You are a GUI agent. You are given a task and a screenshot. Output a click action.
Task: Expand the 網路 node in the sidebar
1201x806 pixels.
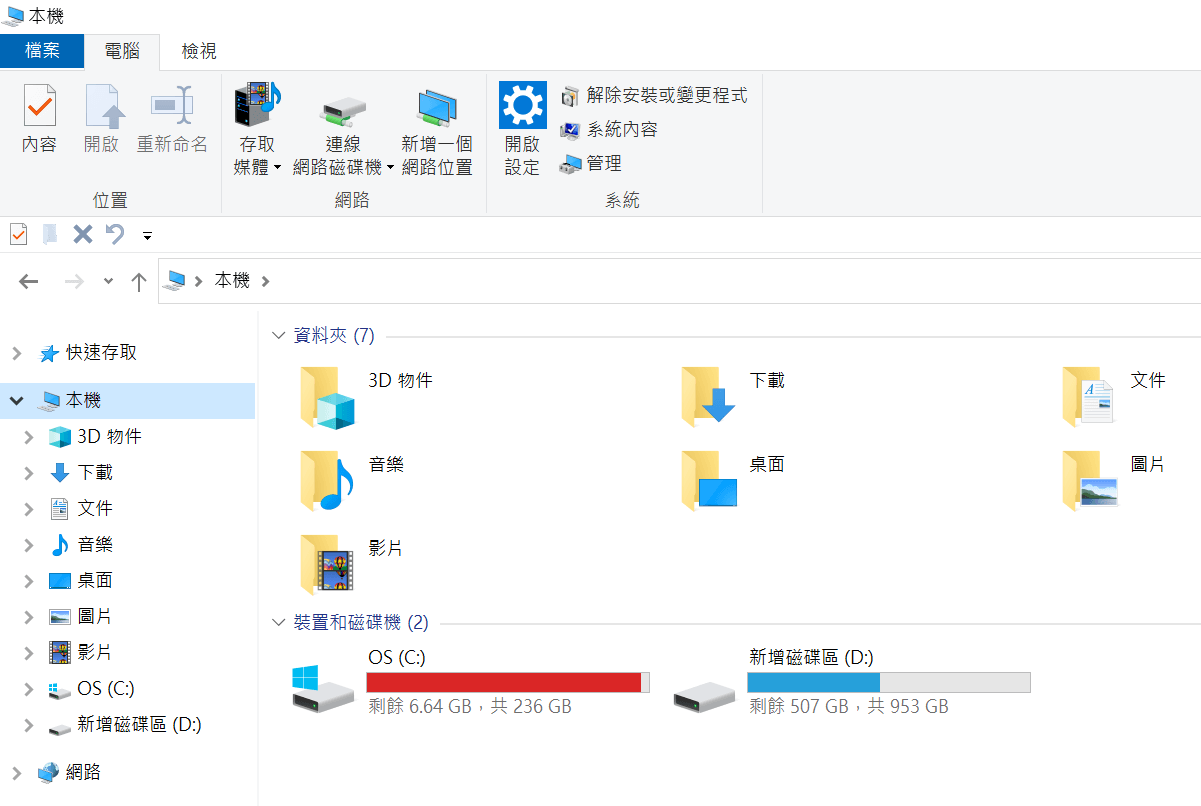(16, 773)
